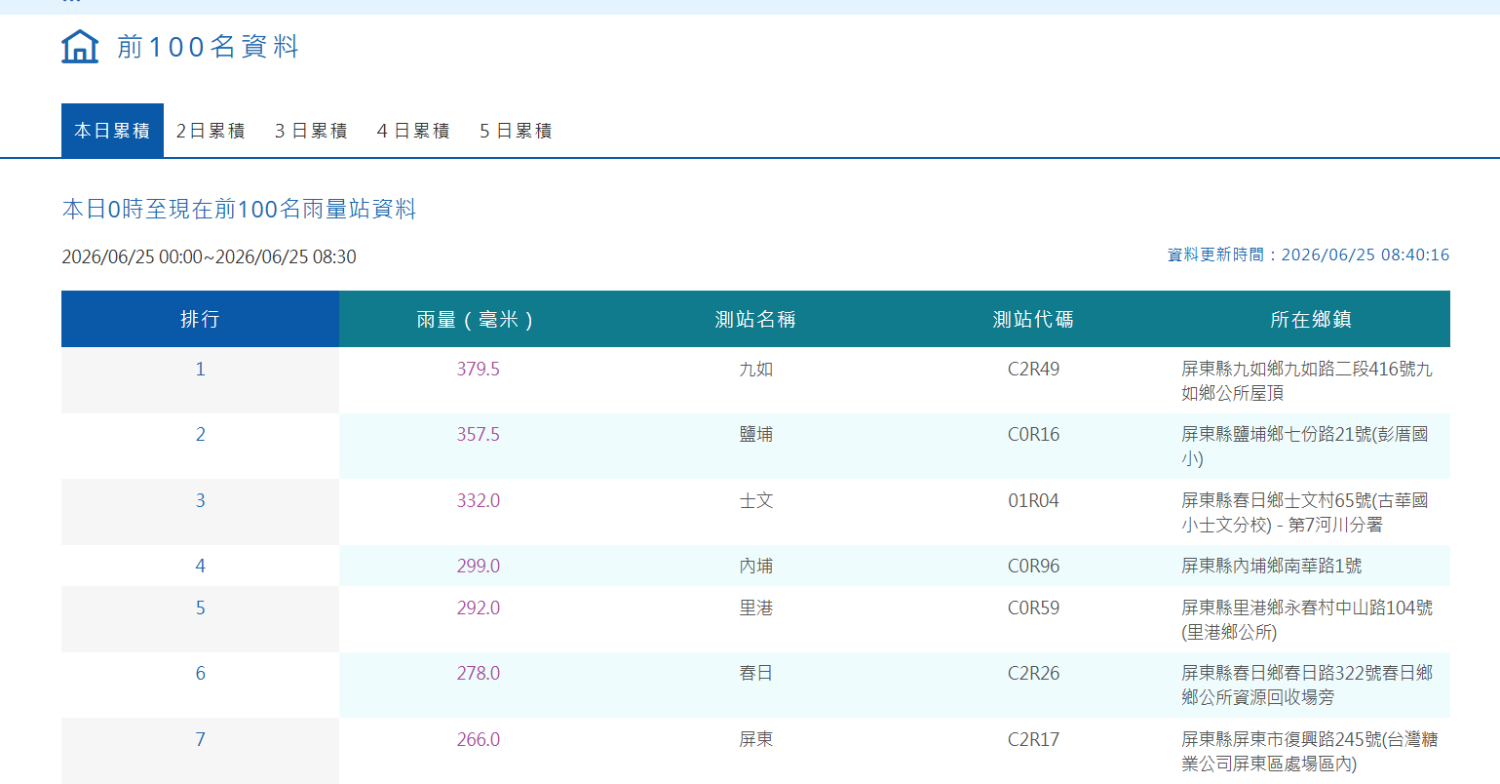Click rank number 7 in 屏東 row
The image size is (1500, 784).
tap(200, 740)
